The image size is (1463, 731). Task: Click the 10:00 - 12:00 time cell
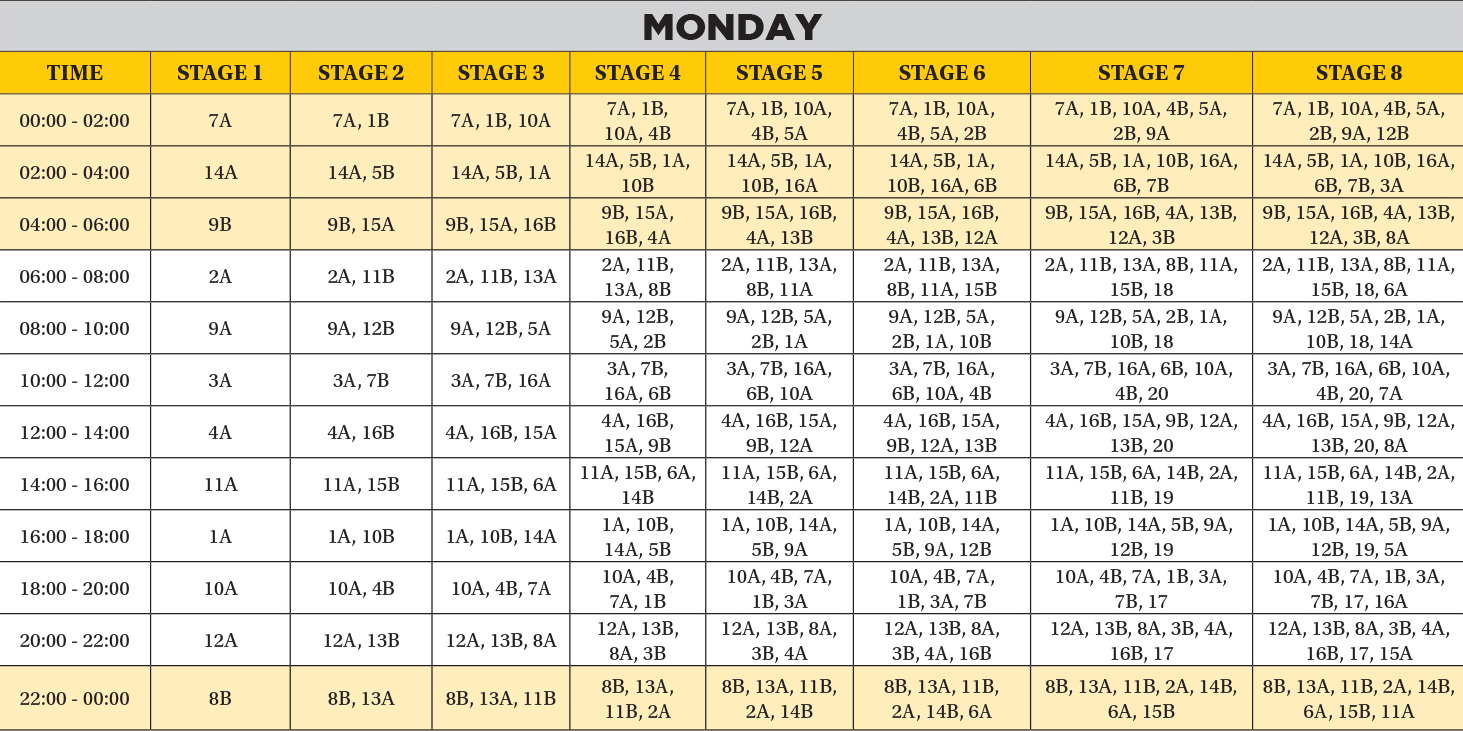(75, 381)
